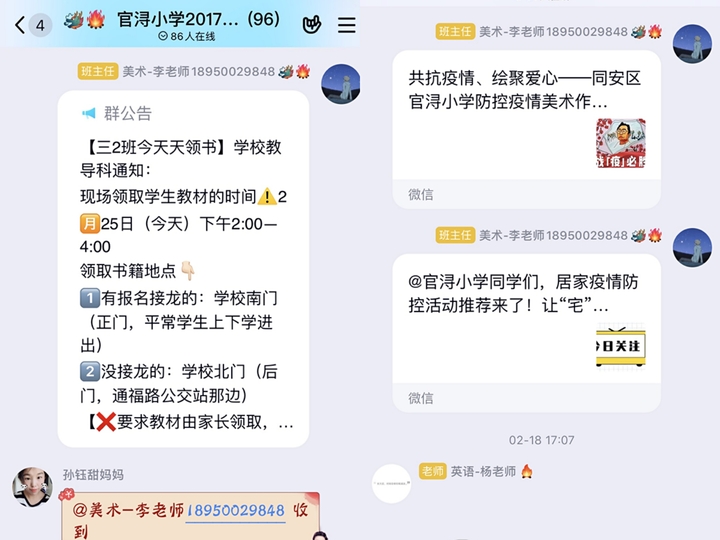This screenshot has height=540, width=720.
Task: Tap the 老师 badge next to 英语-杨老师
Action: pos(433,471)
